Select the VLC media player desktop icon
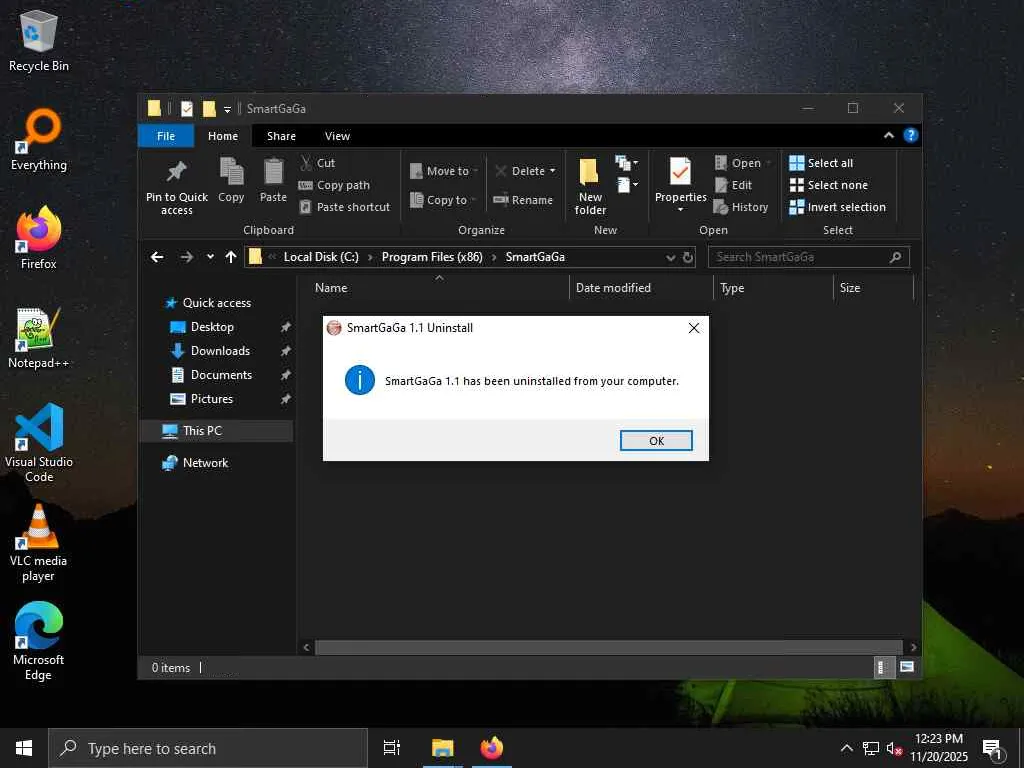 point(39,543)
